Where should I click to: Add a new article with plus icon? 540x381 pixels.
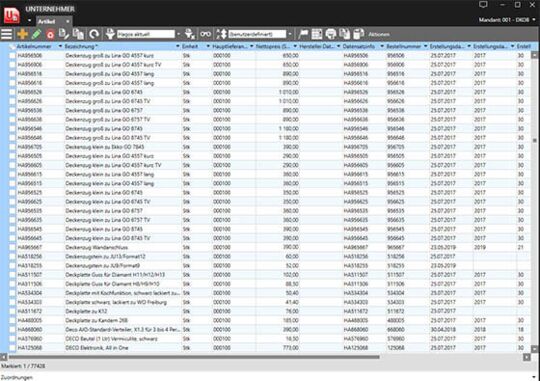[x=22, y=34]
